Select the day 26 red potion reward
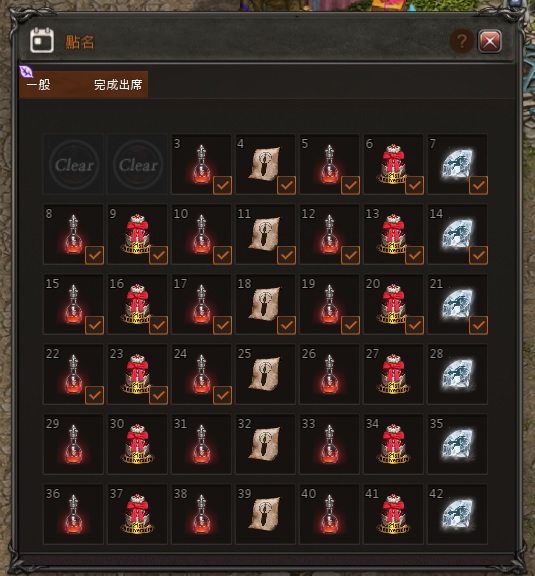 (x=329, y=374)
